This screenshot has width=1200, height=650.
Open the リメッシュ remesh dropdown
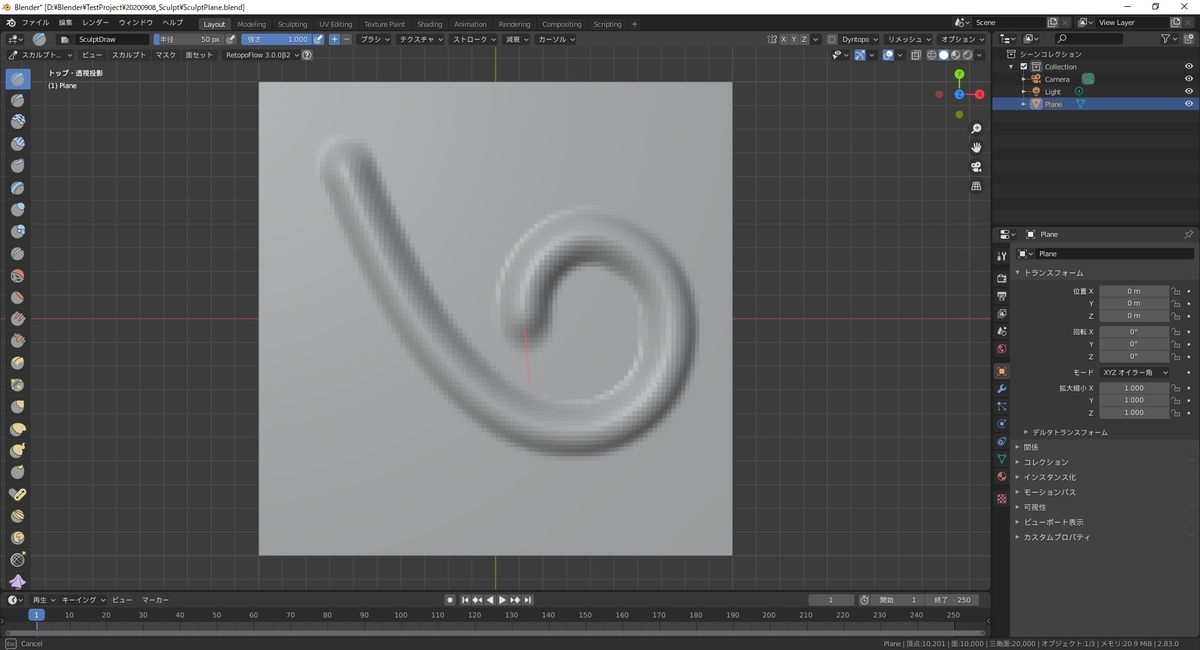pos(910,39)
